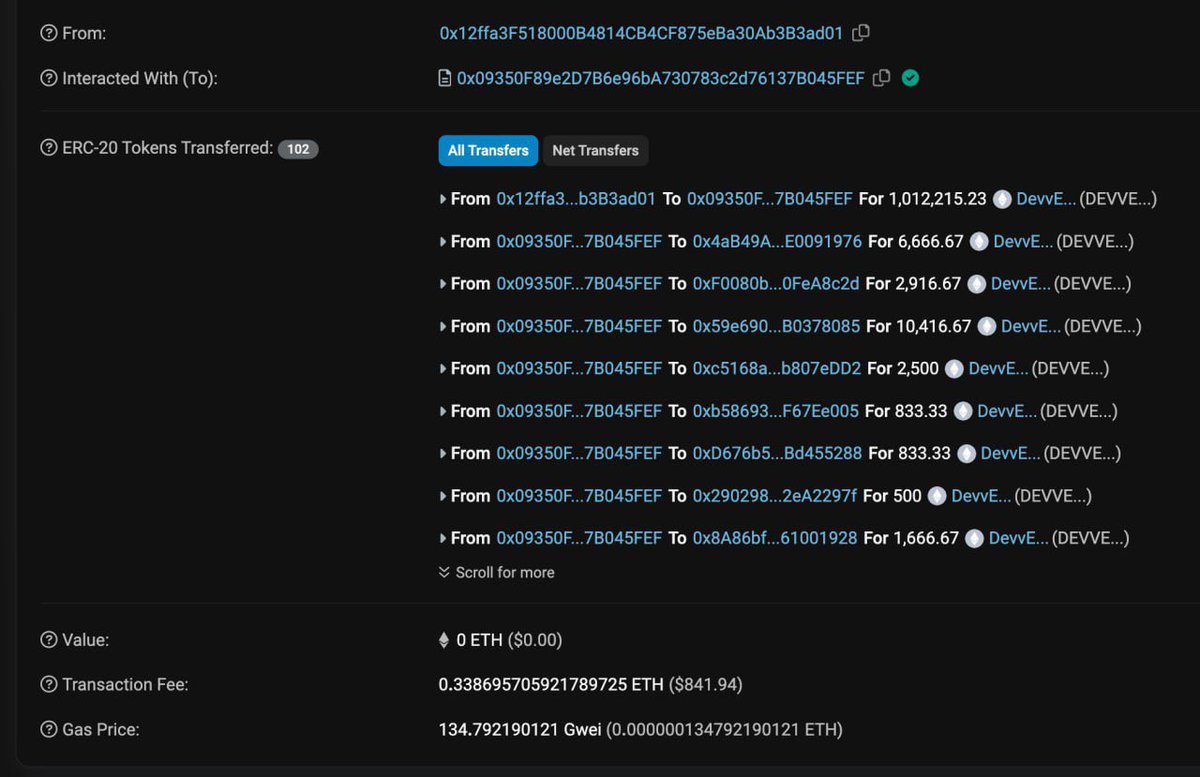Screen dimensions: 1200x777
Task: Click the ERC-20 Tokens Transferred label
Action: point(167,148)
